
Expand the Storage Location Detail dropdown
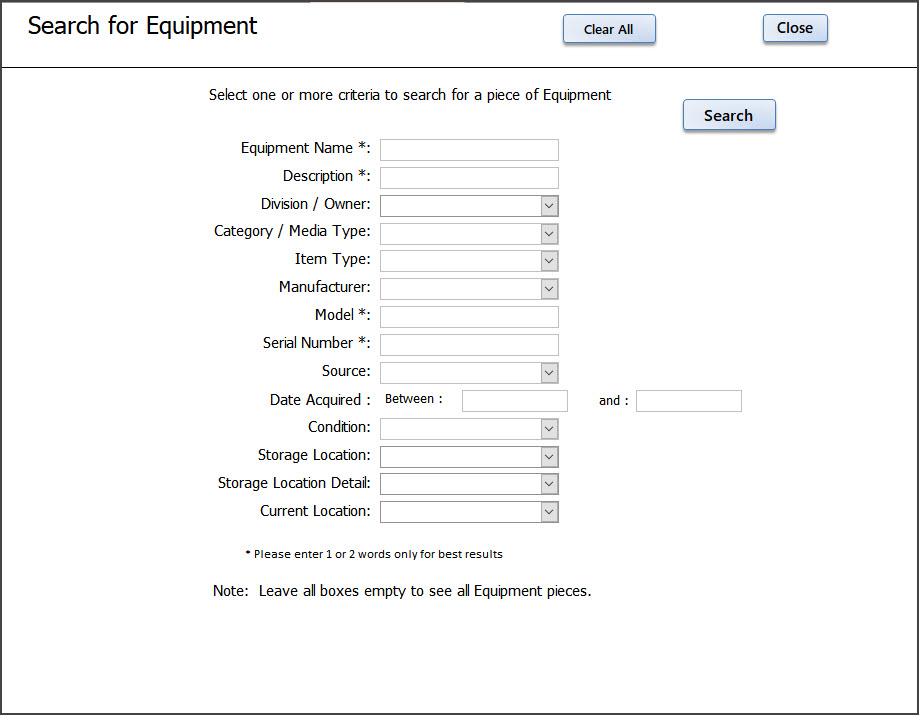(x=468, y=484)
